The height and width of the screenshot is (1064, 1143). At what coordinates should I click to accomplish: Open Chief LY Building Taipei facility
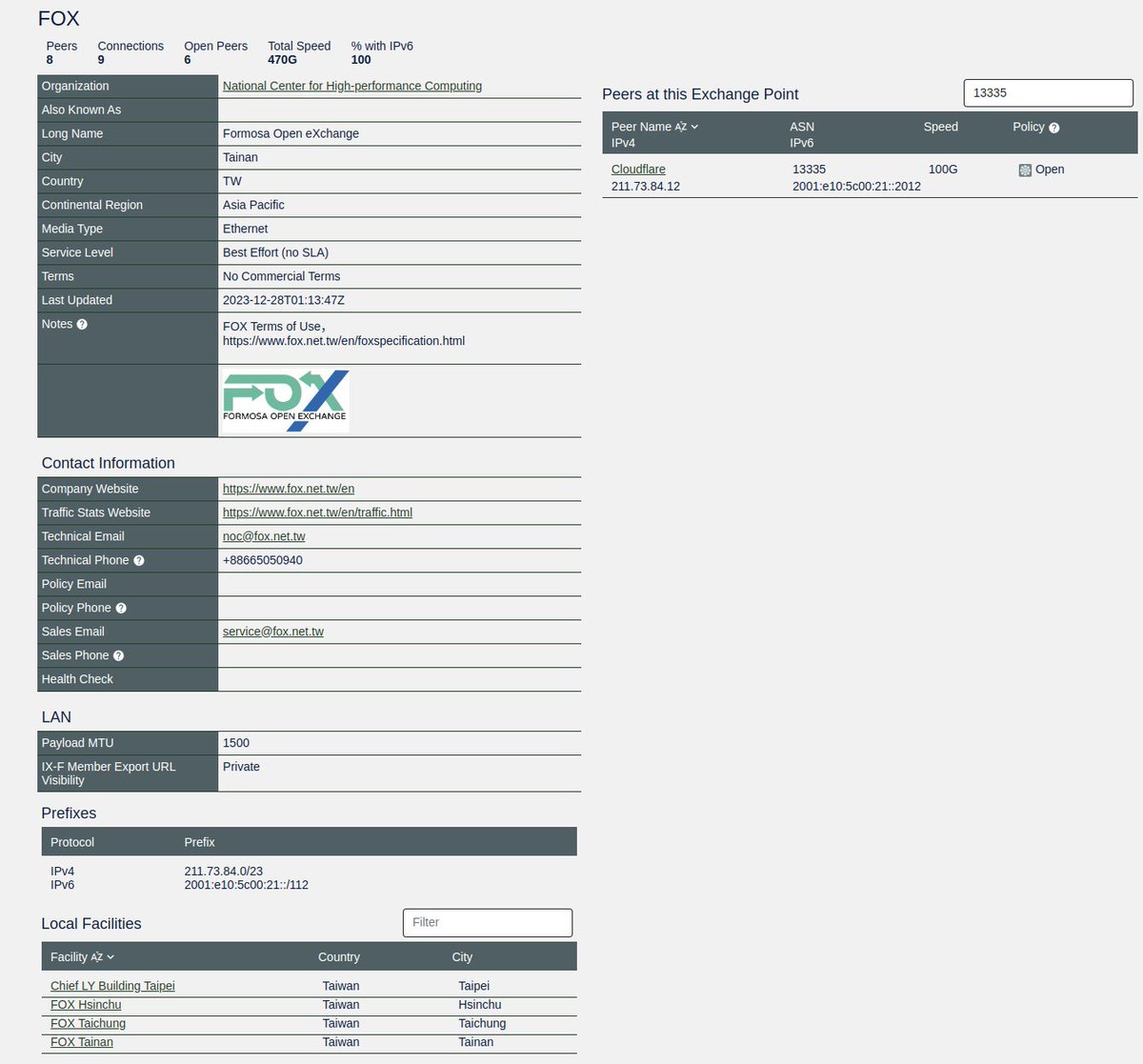pos(112,986)
